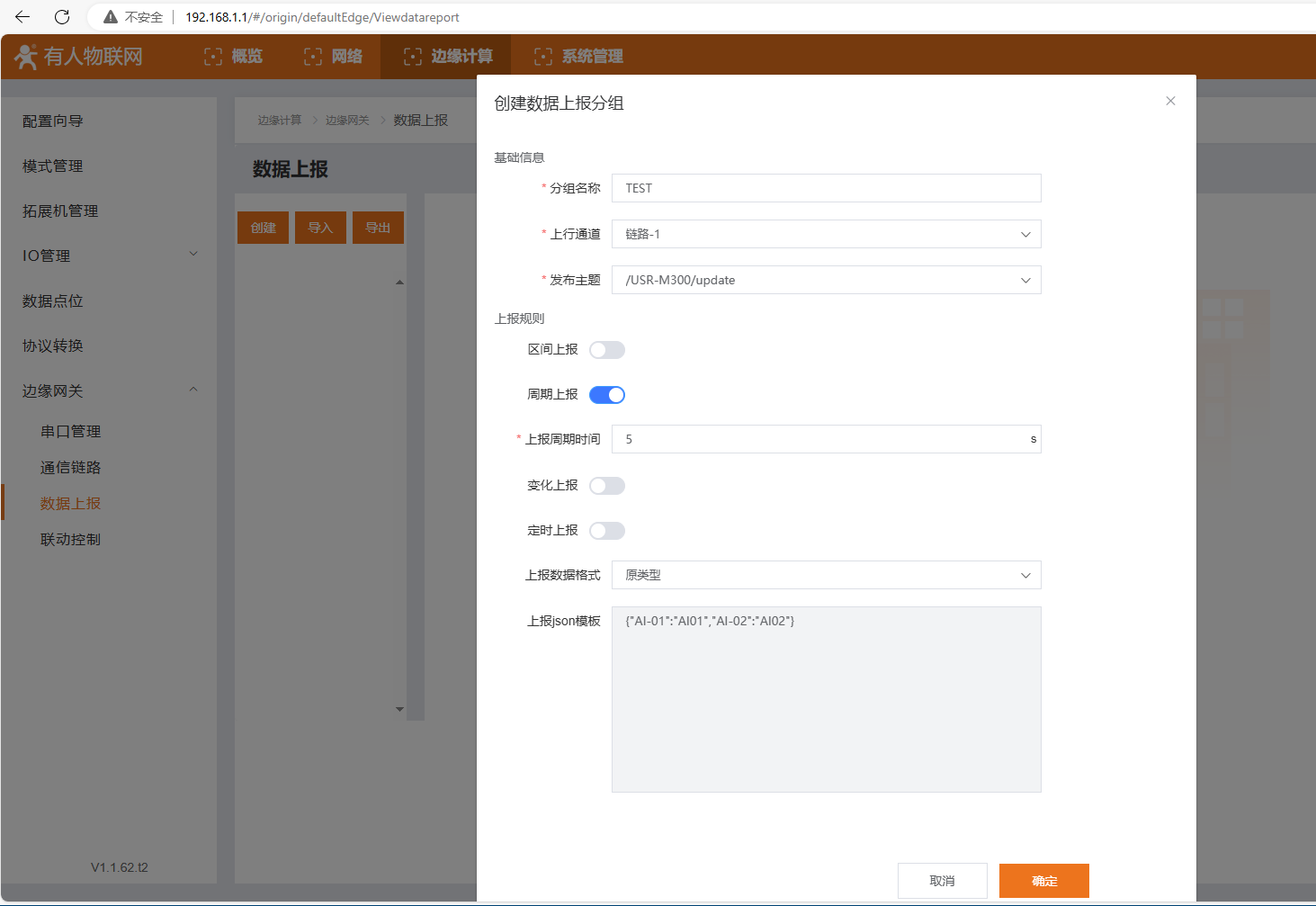Click the scroll down arrow in list panel
The image size is (1316, 906).
click(x=399, y=709)
